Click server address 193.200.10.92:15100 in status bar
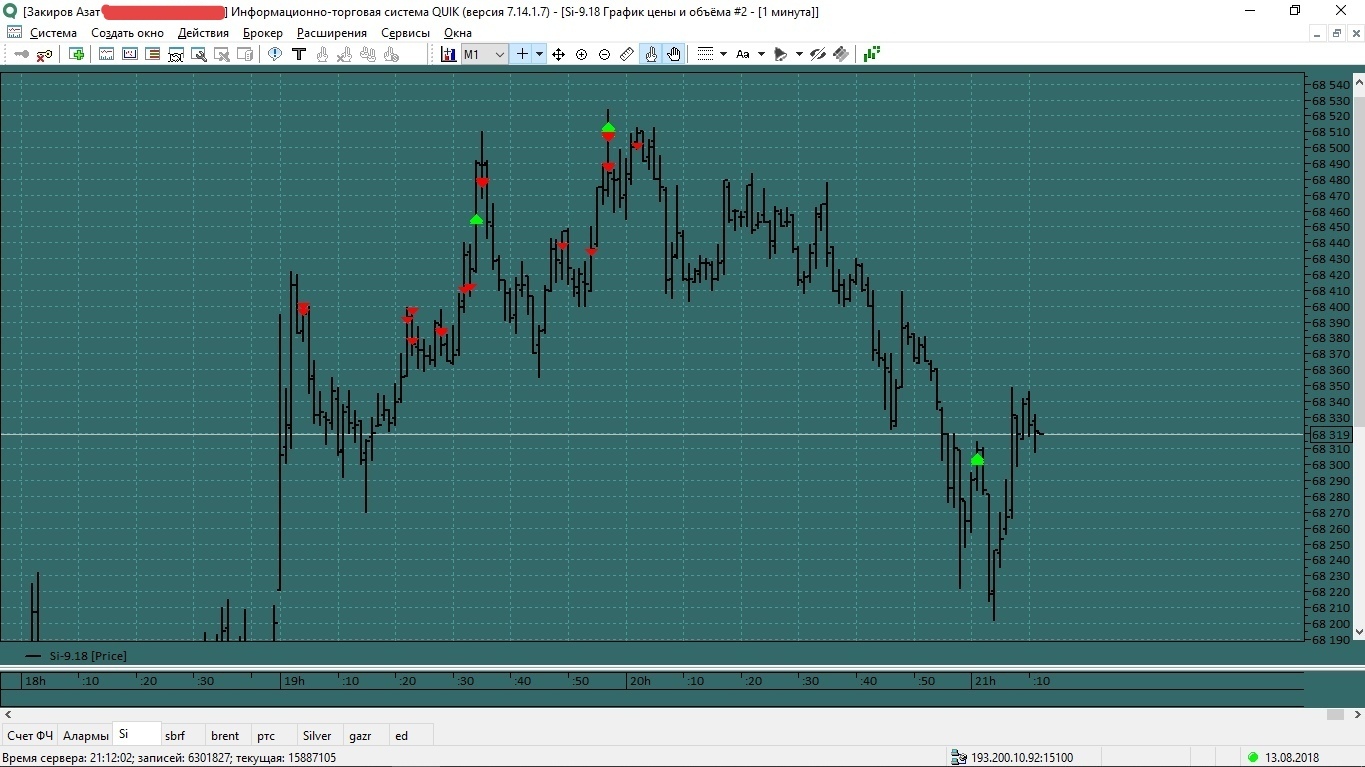Viewport: 1365px width, 767px height. click(x=1022, y=758)
